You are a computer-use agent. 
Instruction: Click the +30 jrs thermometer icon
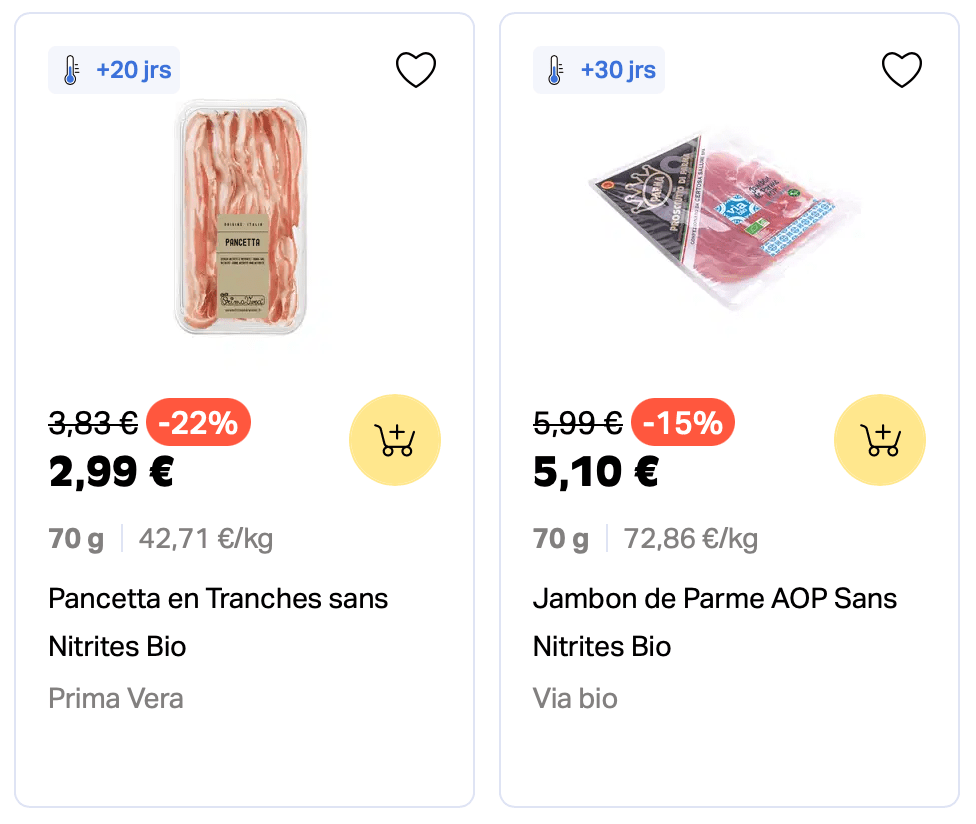point(555,70)
